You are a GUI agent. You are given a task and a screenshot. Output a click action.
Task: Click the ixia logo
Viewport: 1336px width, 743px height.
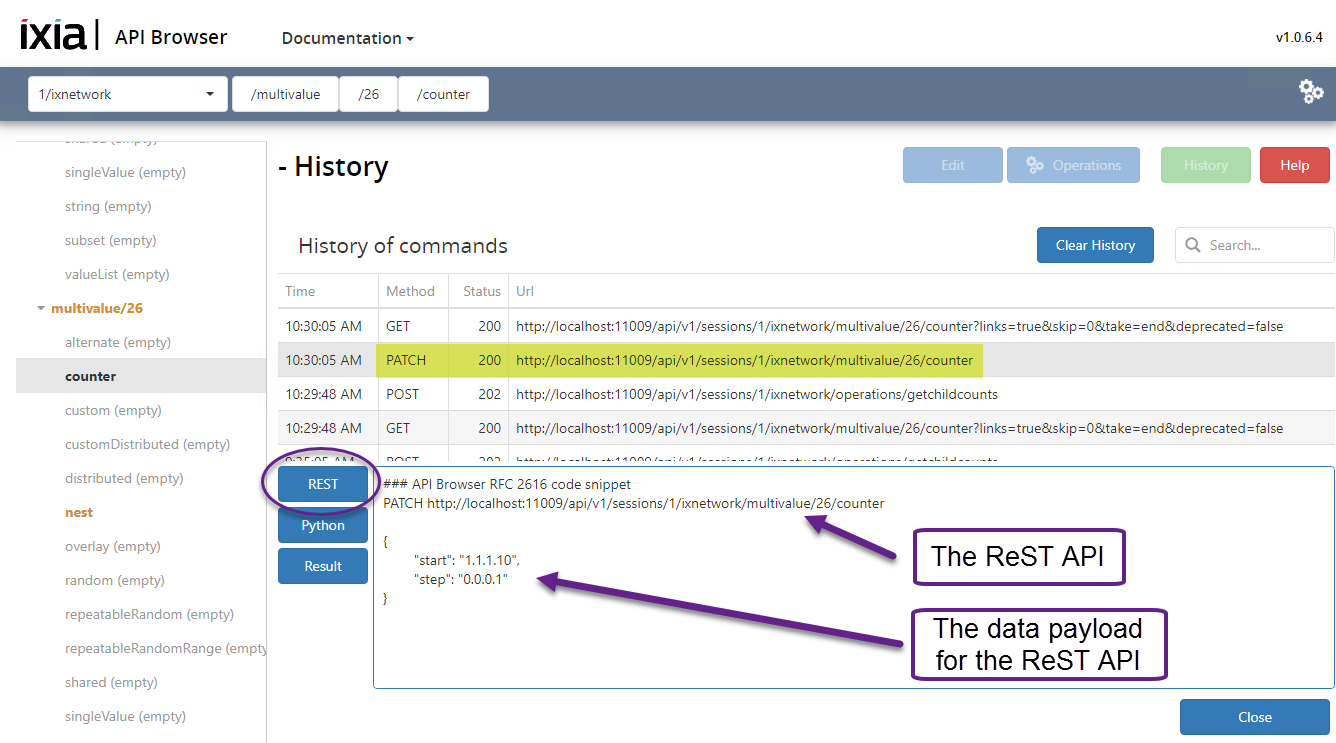[x=53, y=36]
